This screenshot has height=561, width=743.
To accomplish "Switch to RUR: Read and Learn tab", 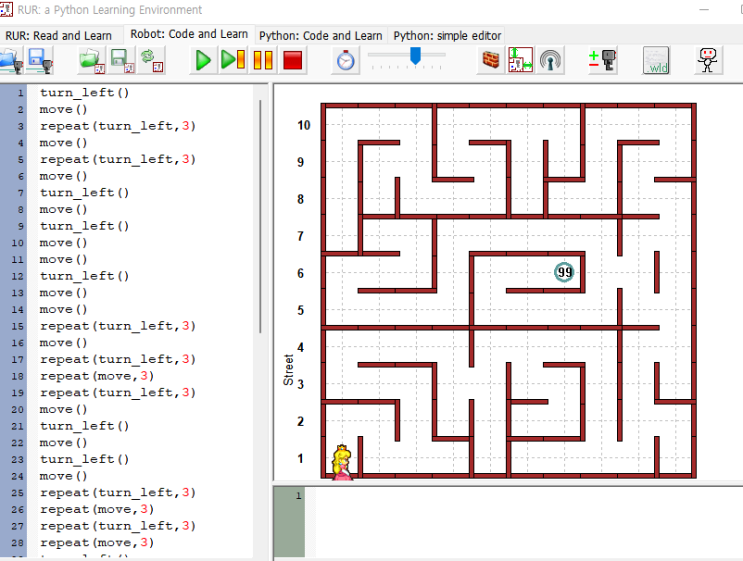I will (x=59, y=35).
